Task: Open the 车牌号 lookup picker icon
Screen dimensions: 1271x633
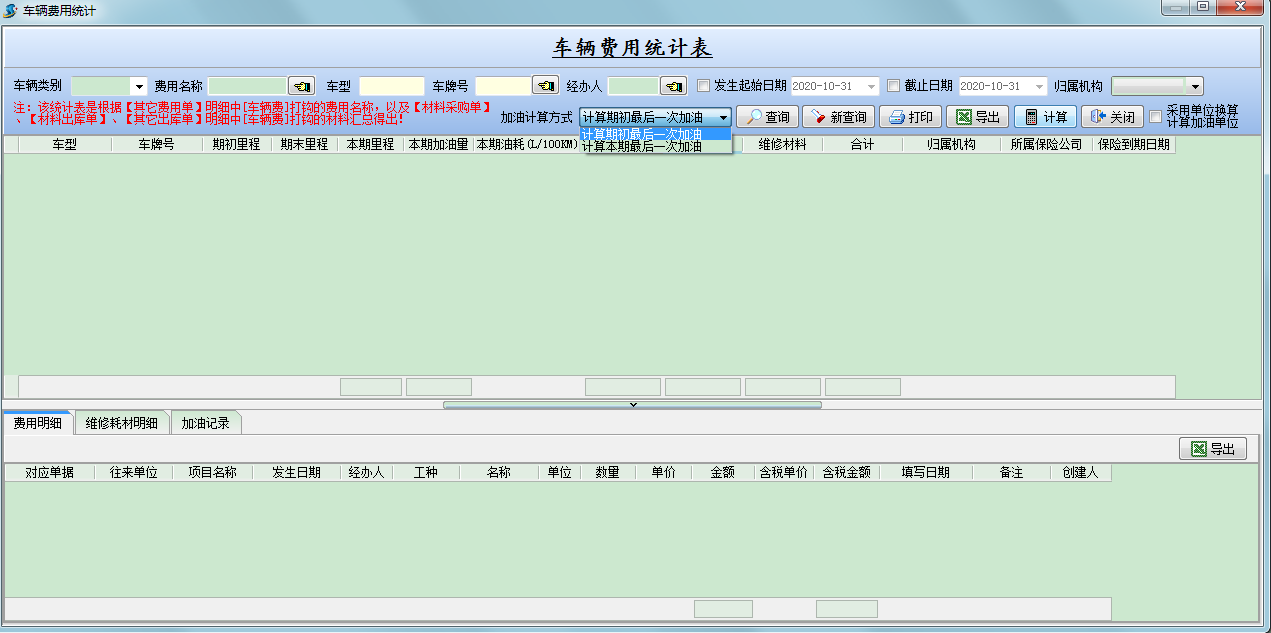Action: pyautogui.click(x=543, y=85)
